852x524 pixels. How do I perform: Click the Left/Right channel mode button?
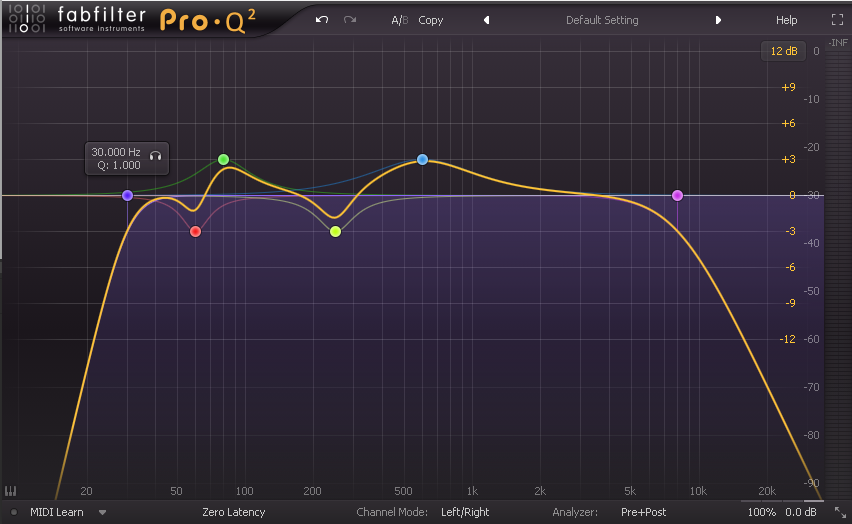click(465, 512)
